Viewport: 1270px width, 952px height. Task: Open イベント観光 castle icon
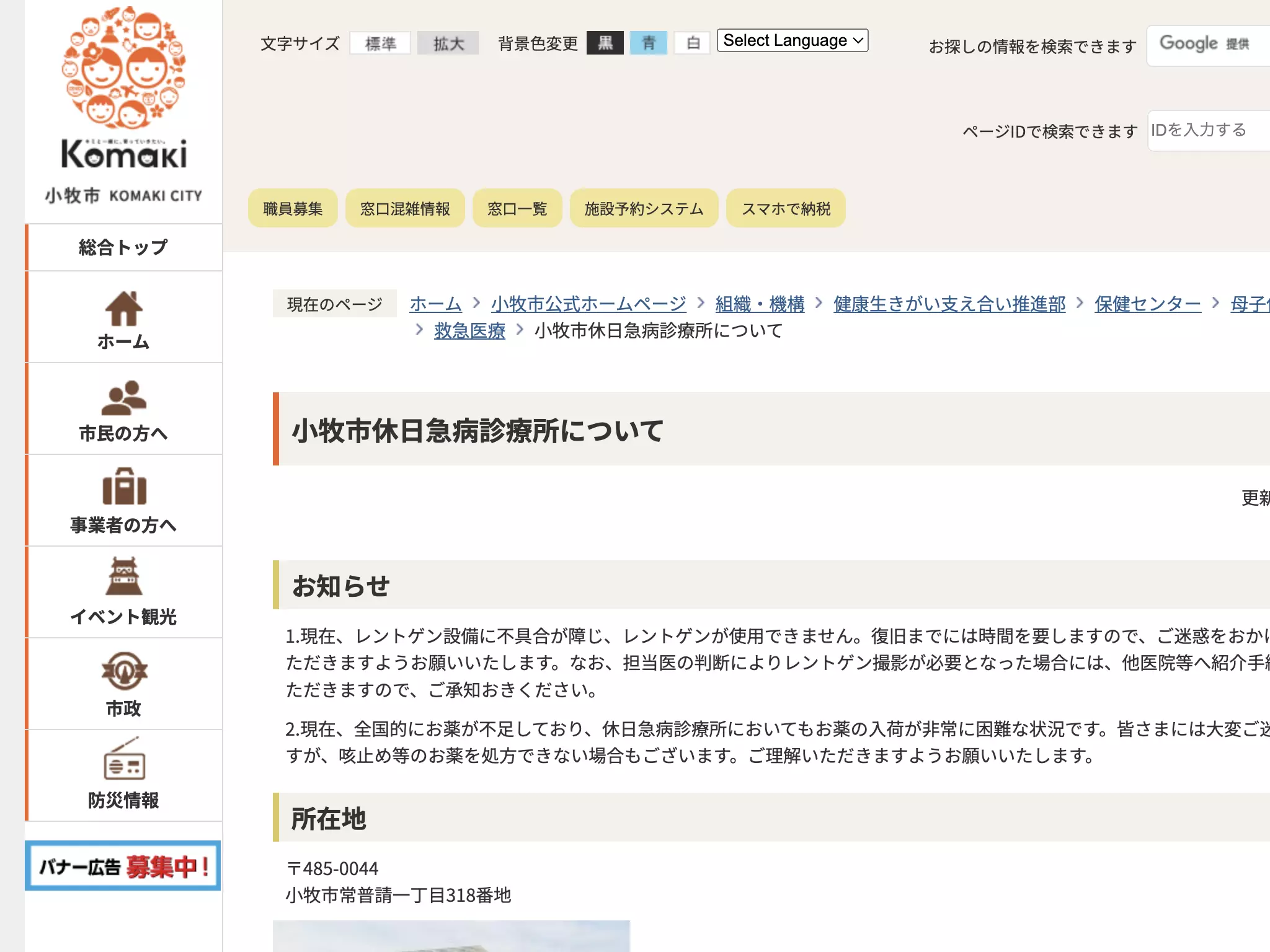pos(123,576)
